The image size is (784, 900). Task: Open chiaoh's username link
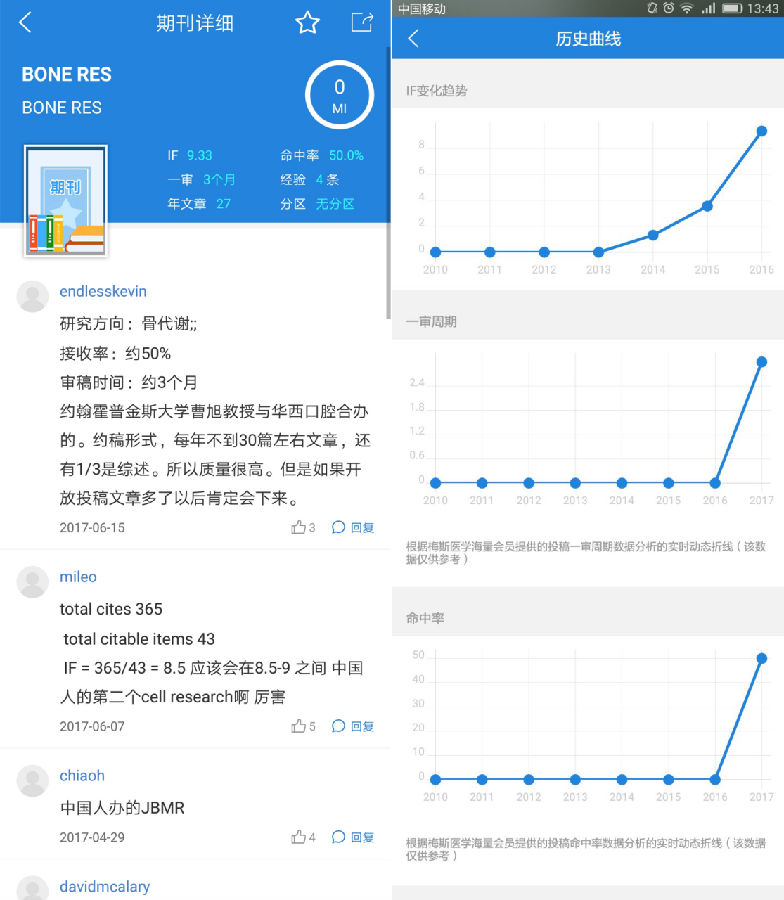click(x=82, y=775)
